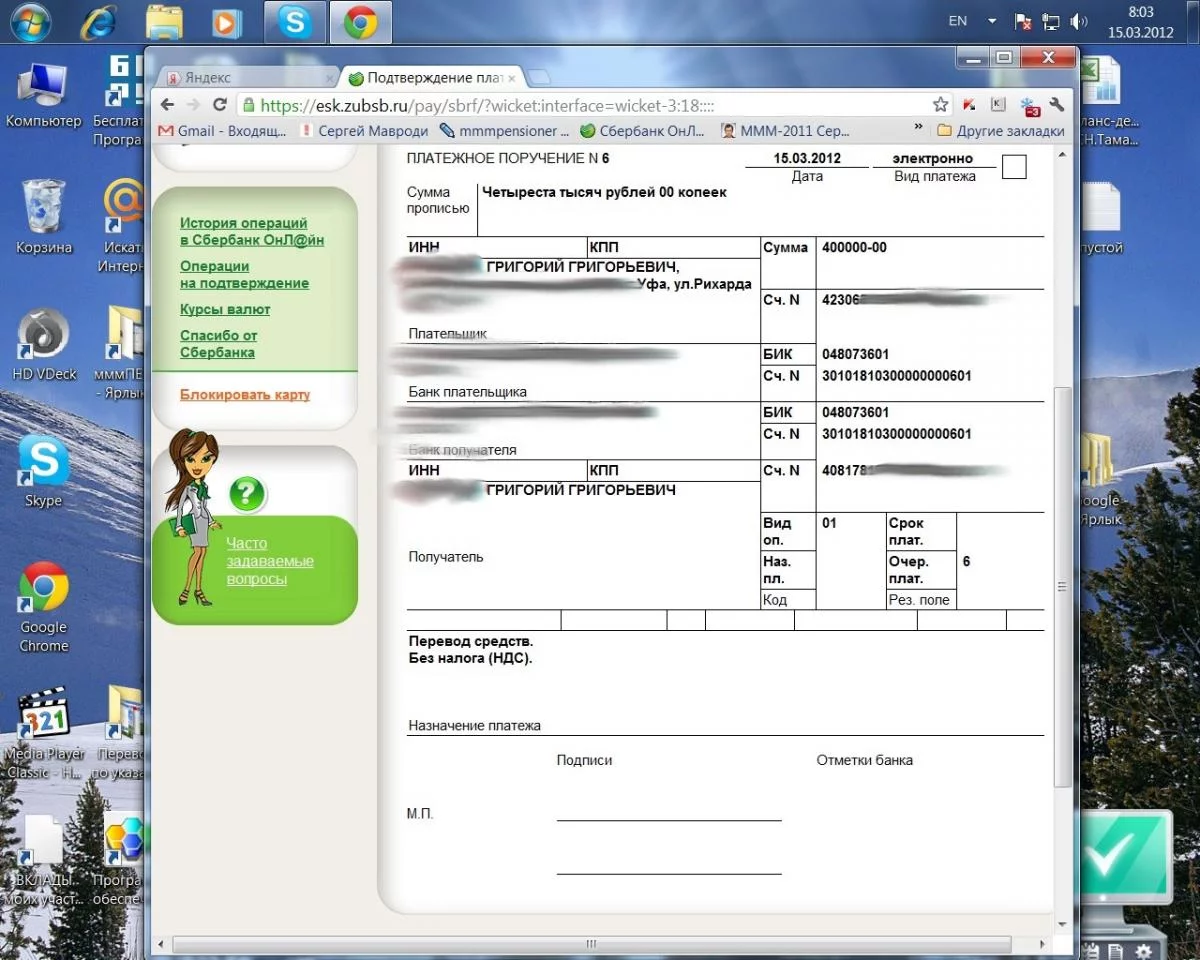
Task: Click the Блокировать карту link
Action: pos(245,395)
